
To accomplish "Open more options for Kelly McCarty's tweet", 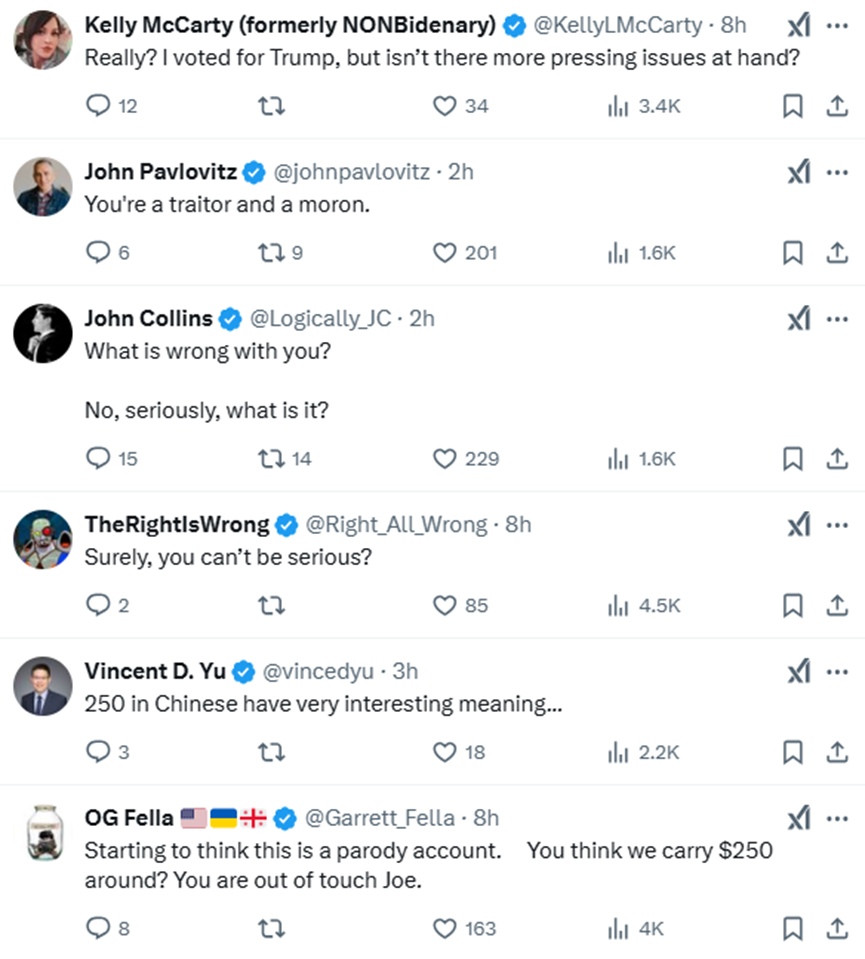I will (837, 27).
